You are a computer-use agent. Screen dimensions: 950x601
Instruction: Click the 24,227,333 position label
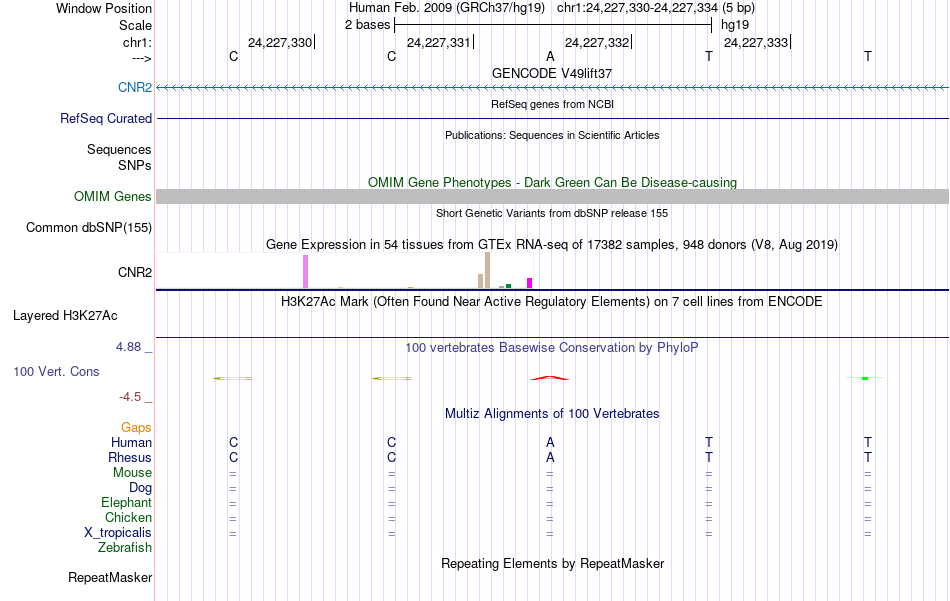[756, 42]
